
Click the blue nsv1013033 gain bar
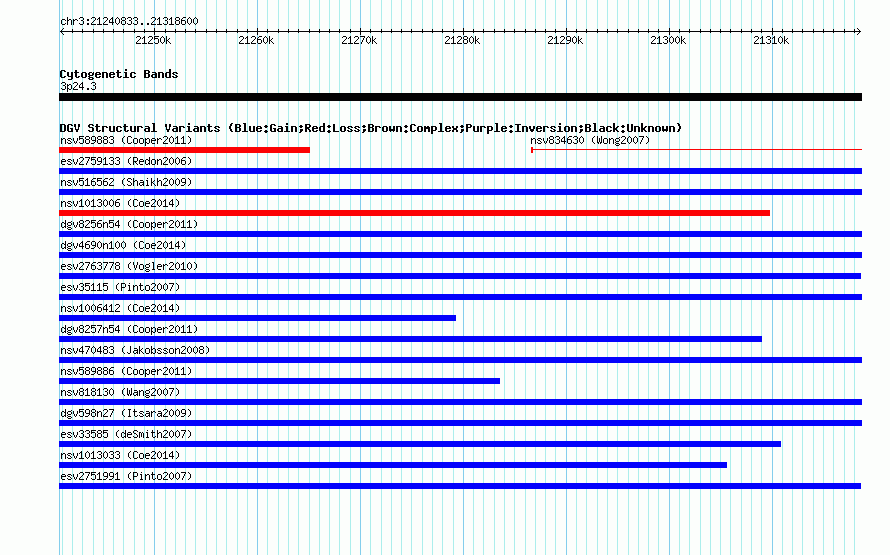(x=393, y=465)
